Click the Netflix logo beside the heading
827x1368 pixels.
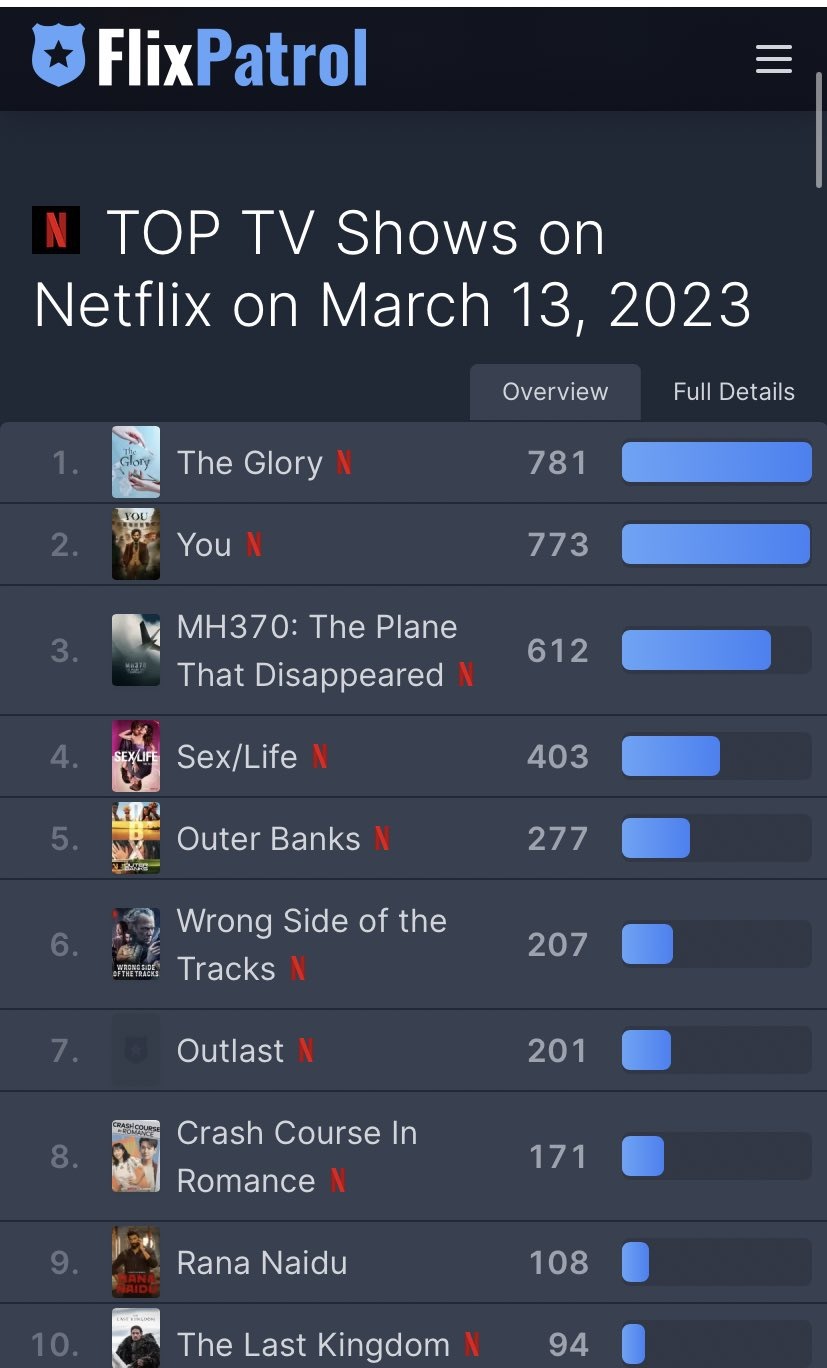tap(56, 230)
